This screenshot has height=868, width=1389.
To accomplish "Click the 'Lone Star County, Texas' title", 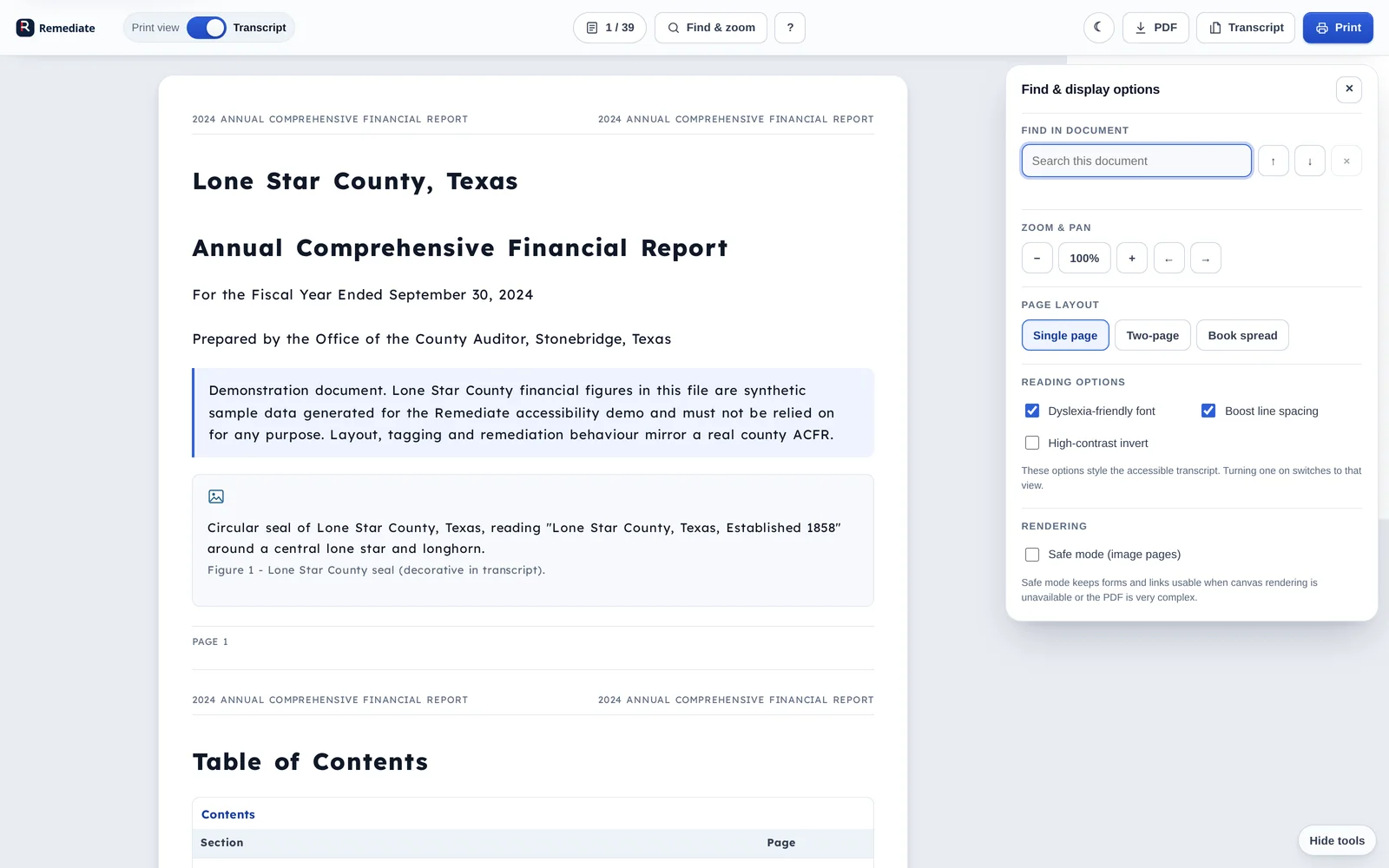I will pyautogui.click(x=355, y=181).
